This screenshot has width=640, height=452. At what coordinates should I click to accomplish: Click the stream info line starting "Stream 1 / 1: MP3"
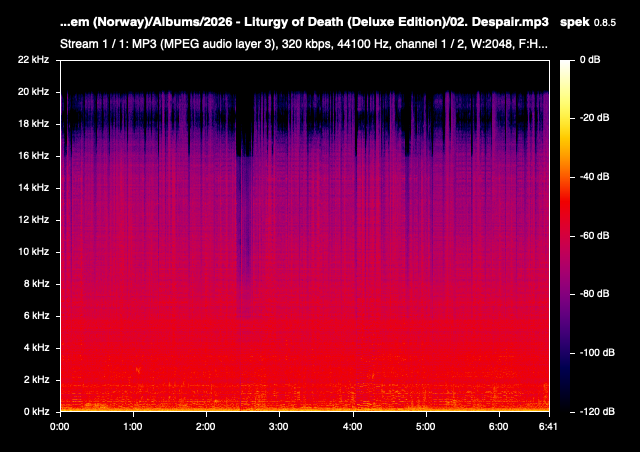click(304, 44)
